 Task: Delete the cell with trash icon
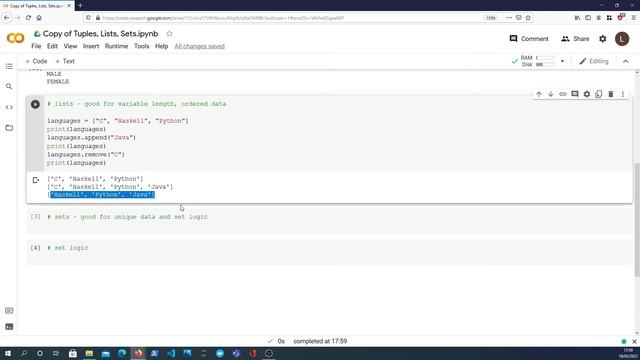pyautogui.click(x=611, y=94)
